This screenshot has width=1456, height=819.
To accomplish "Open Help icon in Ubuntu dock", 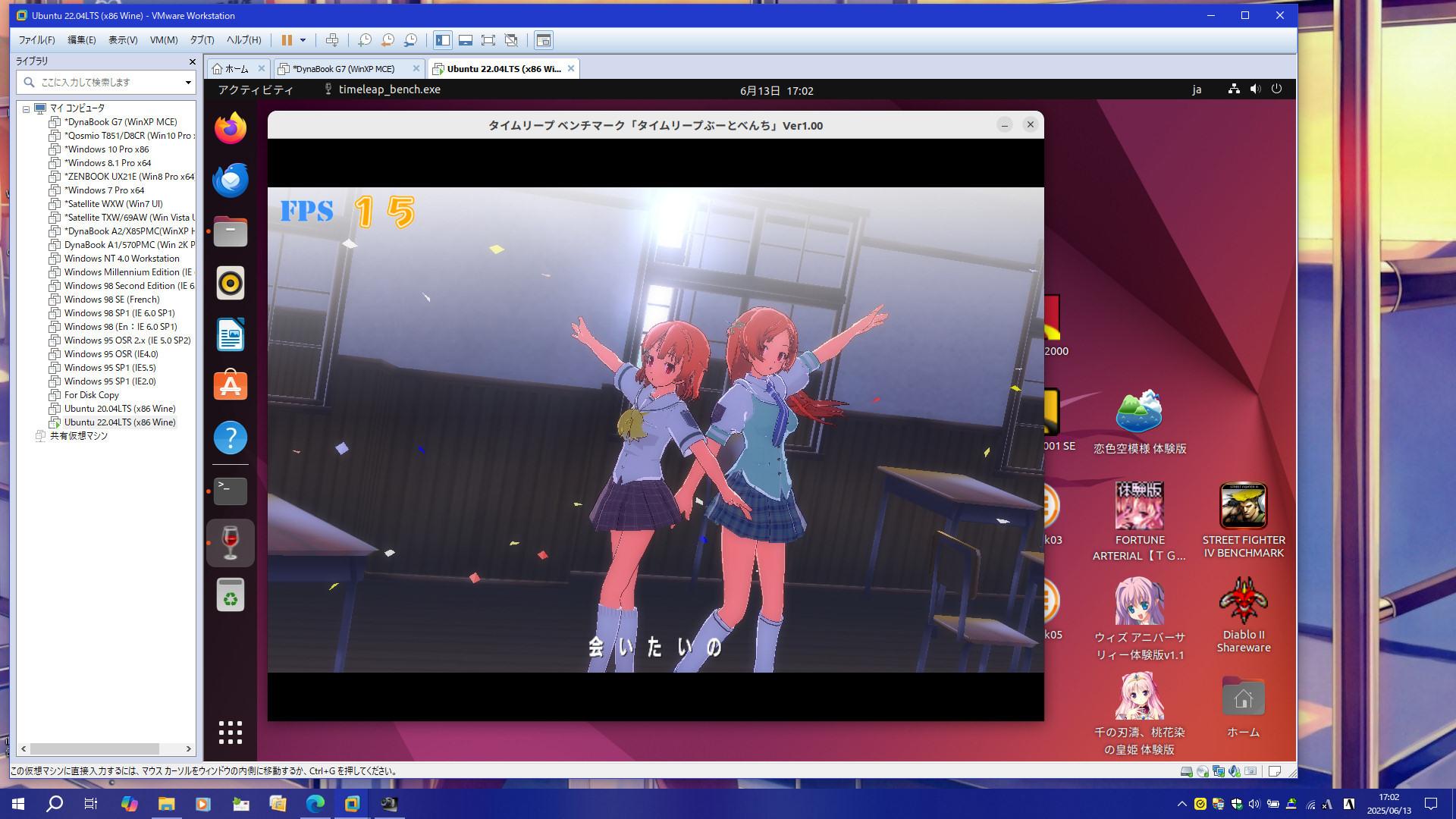I will 231,438.
